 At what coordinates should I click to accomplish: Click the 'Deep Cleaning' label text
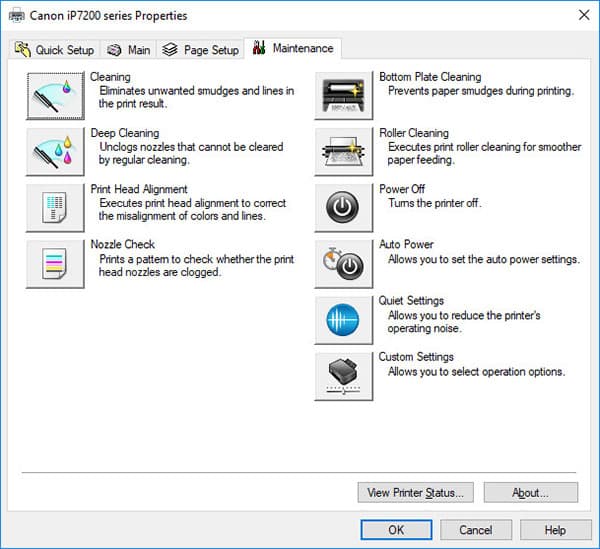pyautogui.click(x=125, y=133)
